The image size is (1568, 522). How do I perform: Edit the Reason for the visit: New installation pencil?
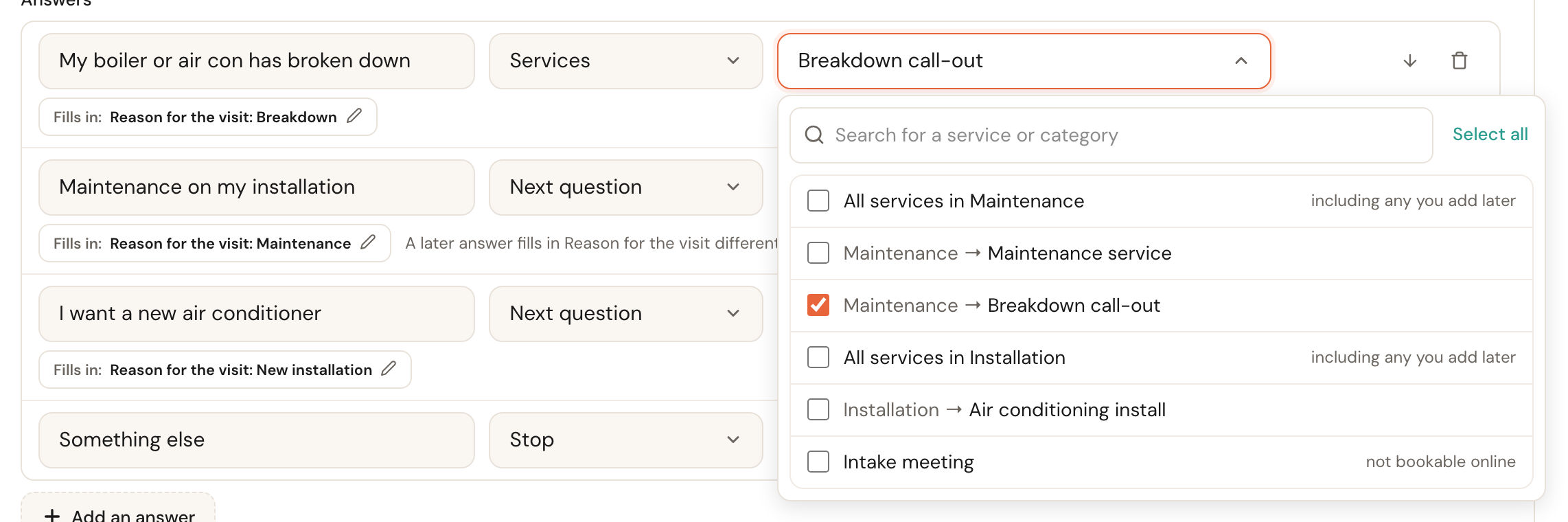(389, 369)
